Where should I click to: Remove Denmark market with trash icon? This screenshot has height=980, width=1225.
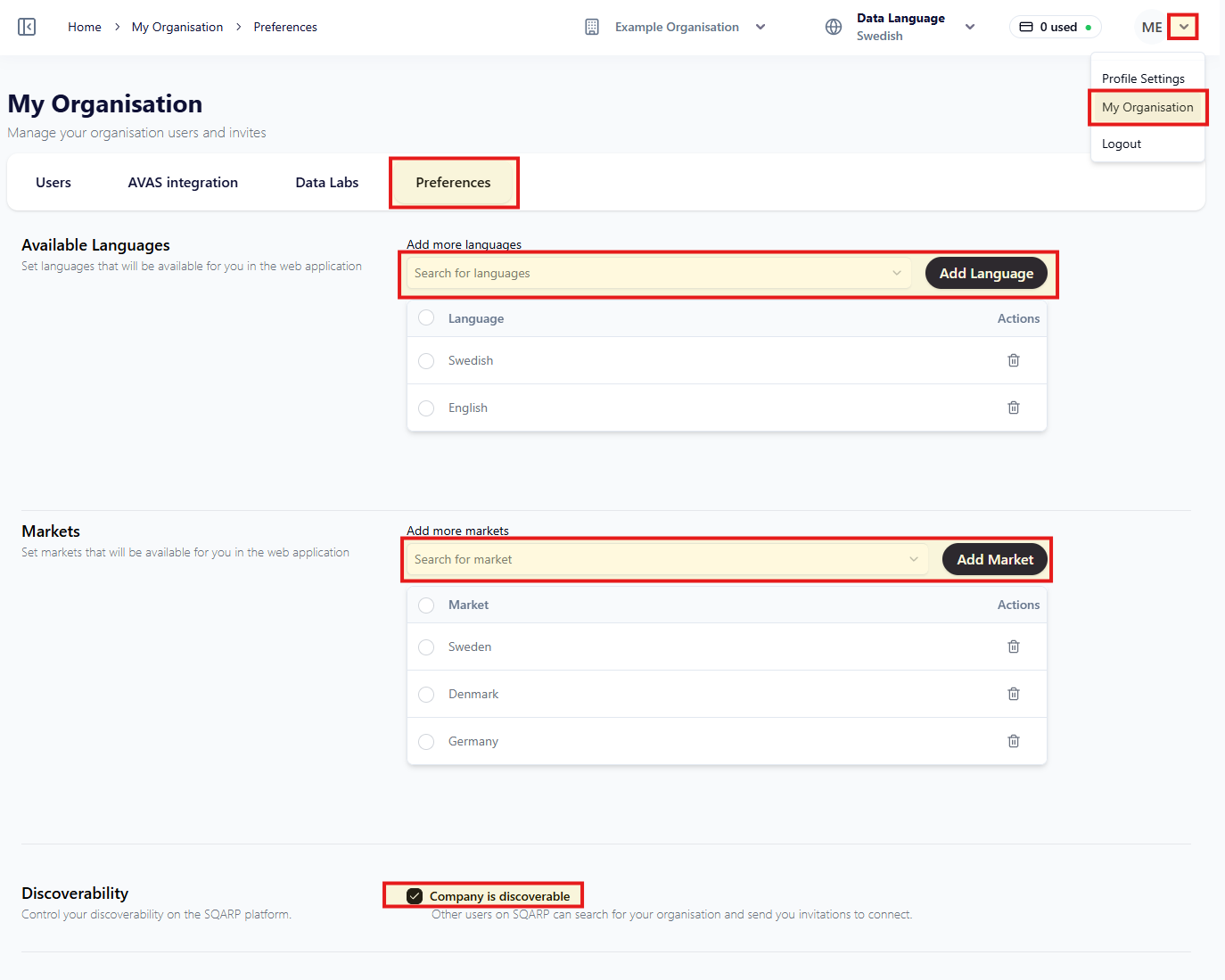click(x=1013, y=694)
